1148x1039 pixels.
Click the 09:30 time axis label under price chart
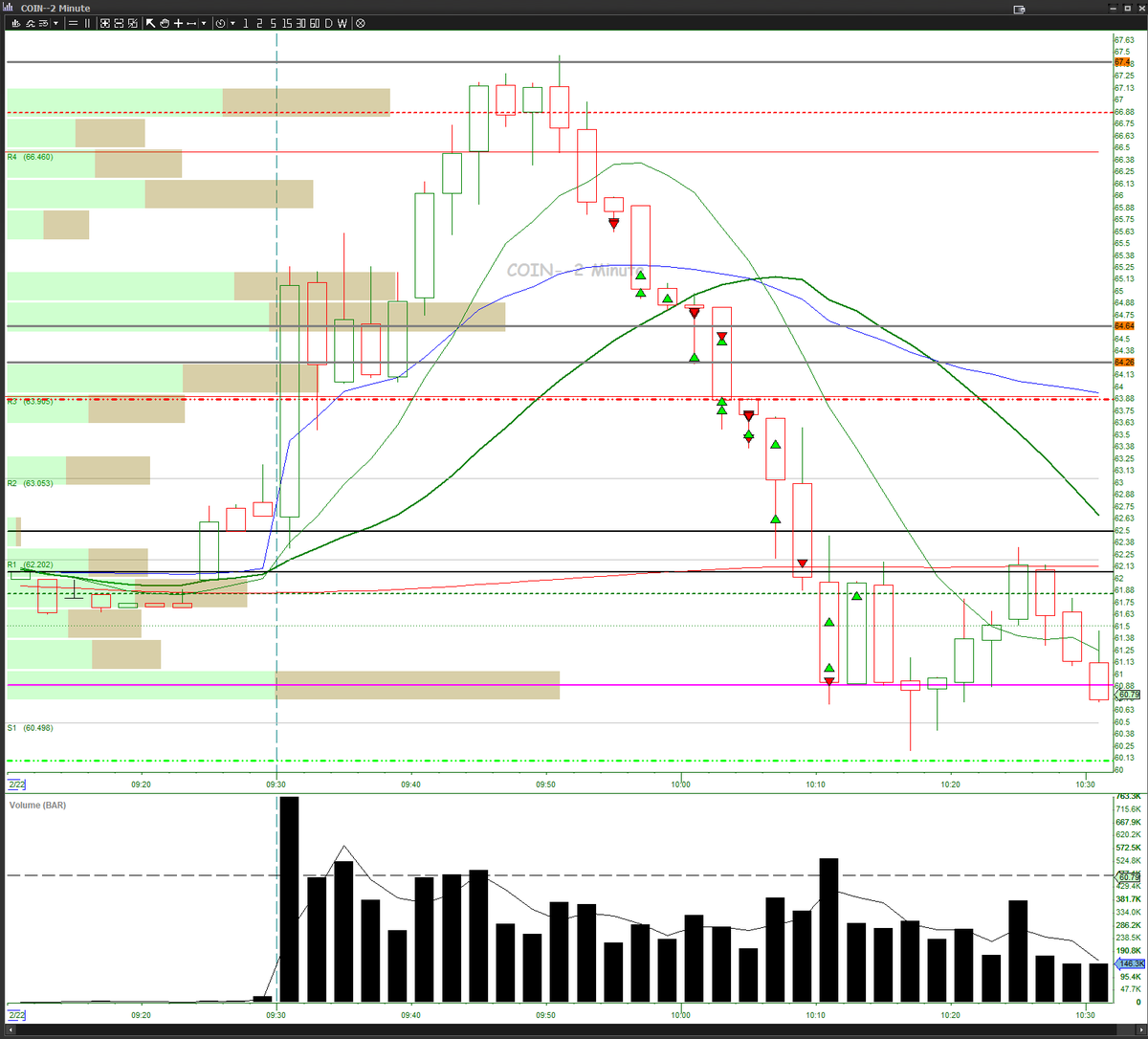(x=276, y=785)
